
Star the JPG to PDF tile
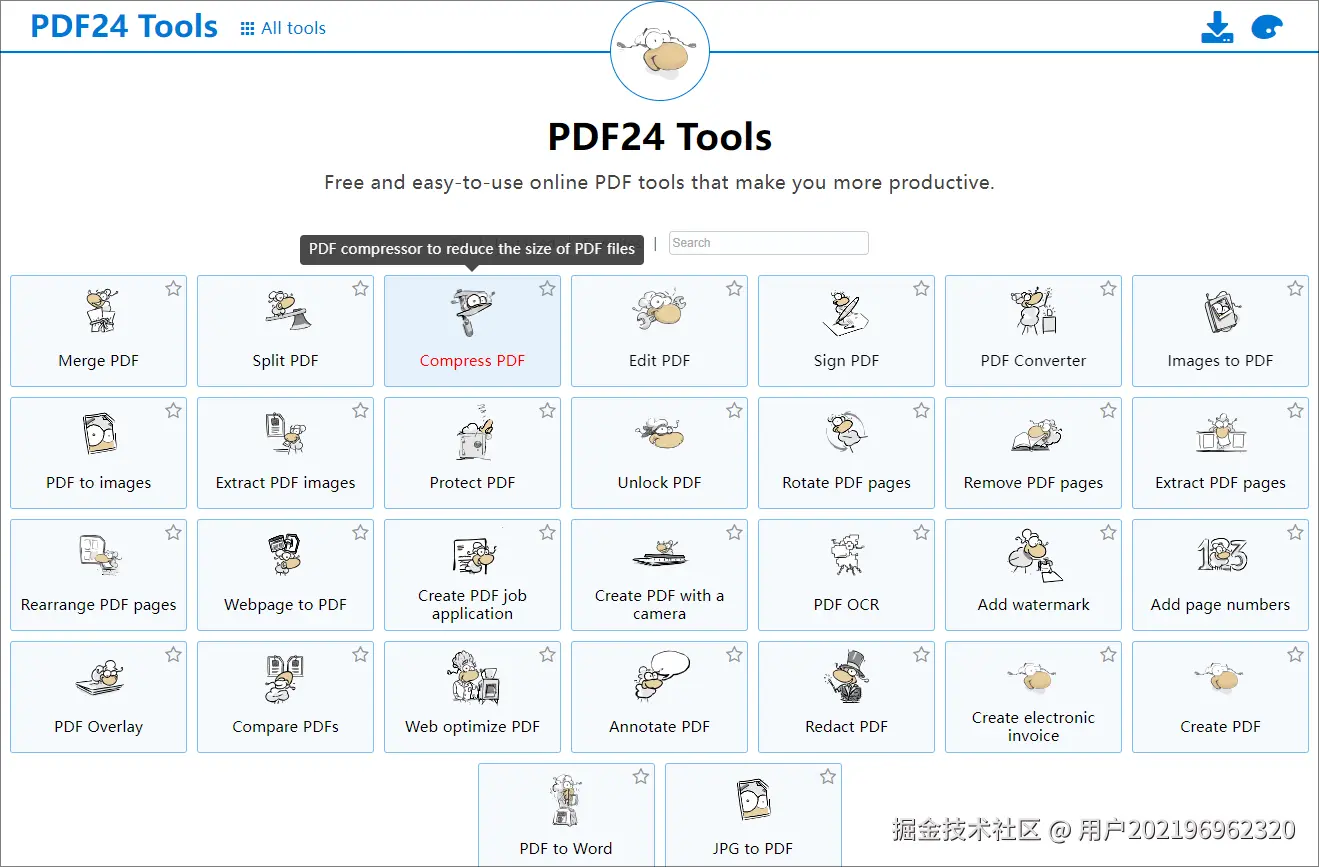click(828, 776)
